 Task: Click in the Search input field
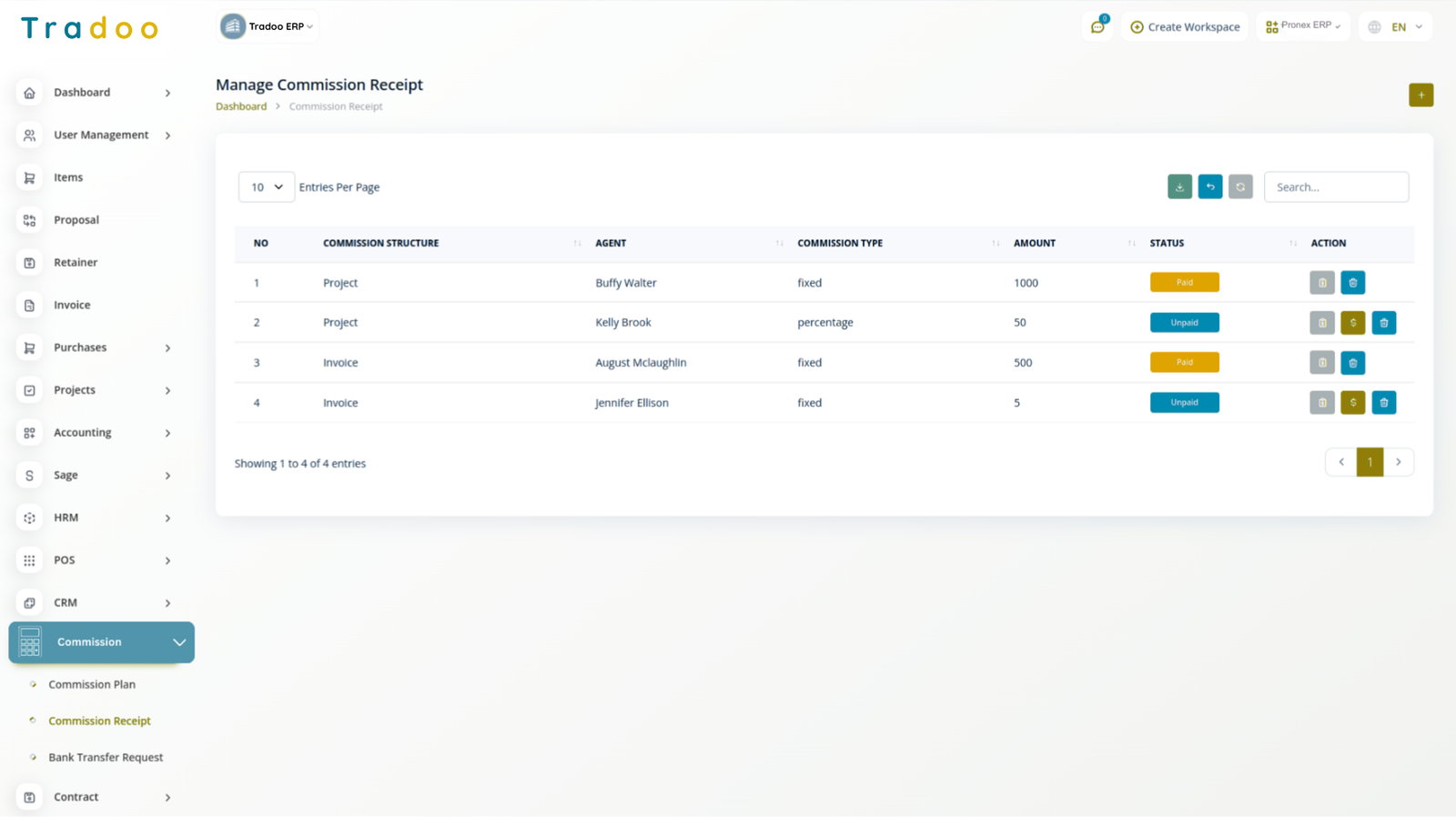click(x=1336, y=187)
